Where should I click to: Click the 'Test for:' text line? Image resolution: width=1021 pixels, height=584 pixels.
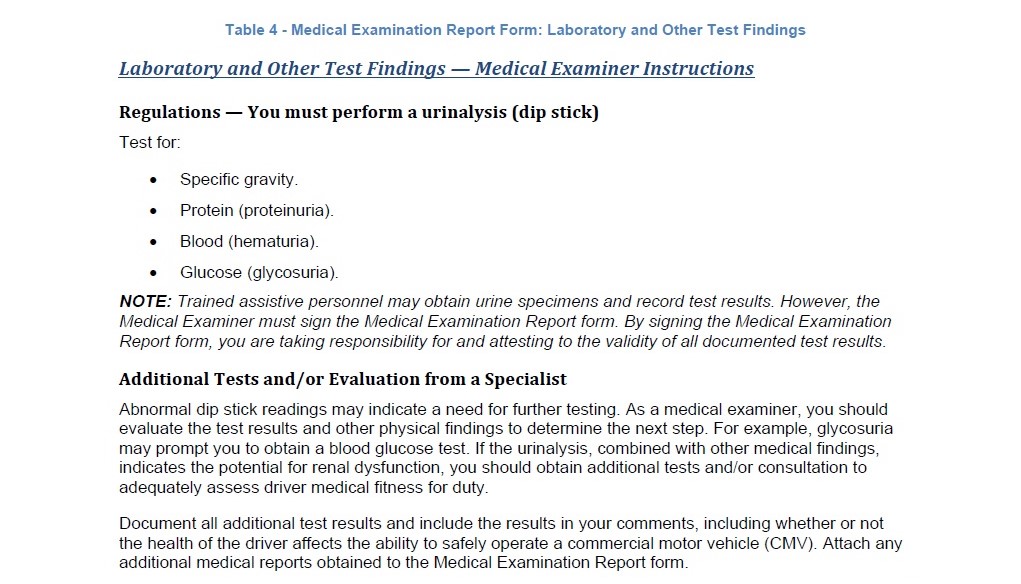click(150, 143)
